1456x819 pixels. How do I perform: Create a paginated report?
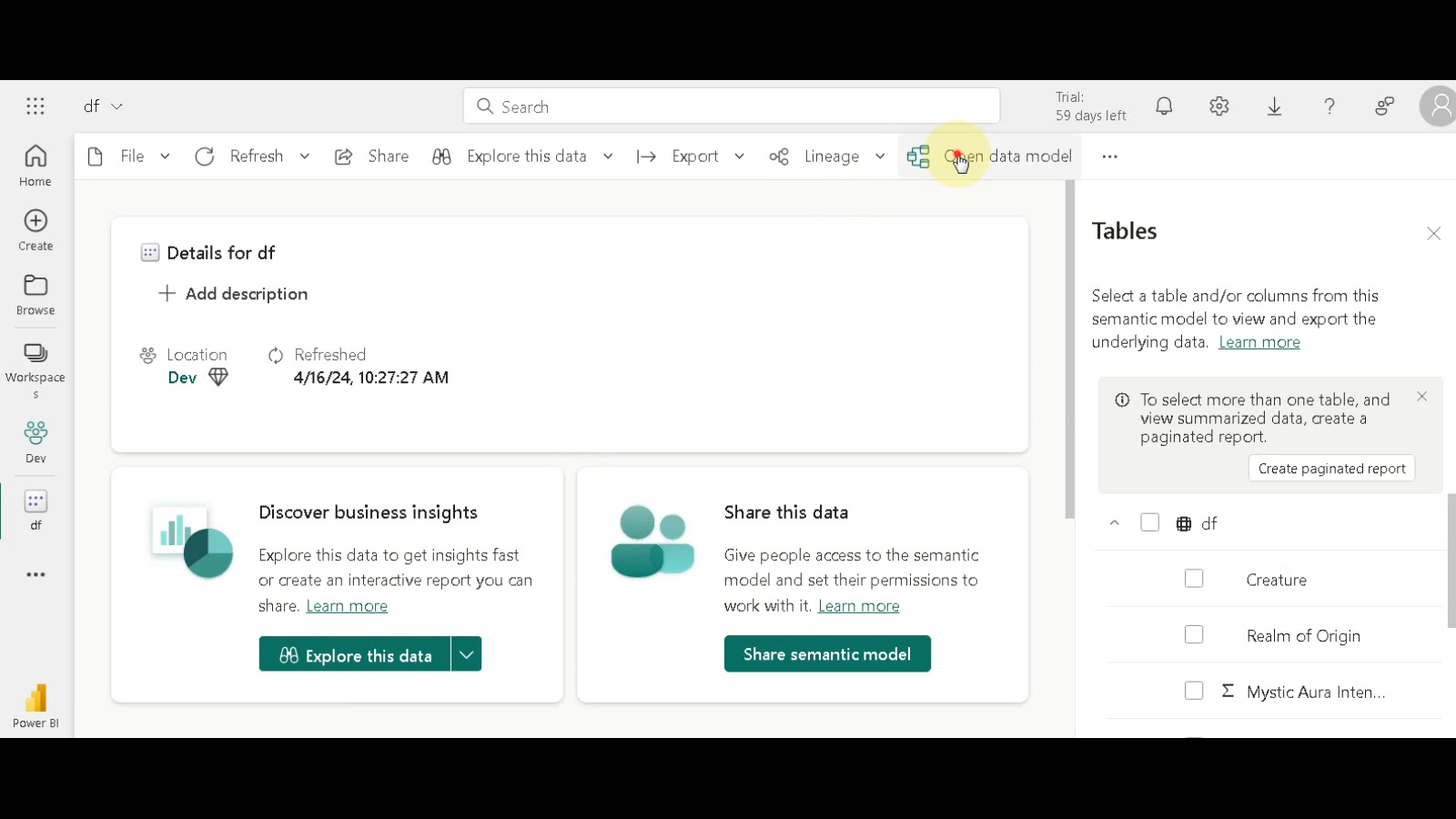1331,468
